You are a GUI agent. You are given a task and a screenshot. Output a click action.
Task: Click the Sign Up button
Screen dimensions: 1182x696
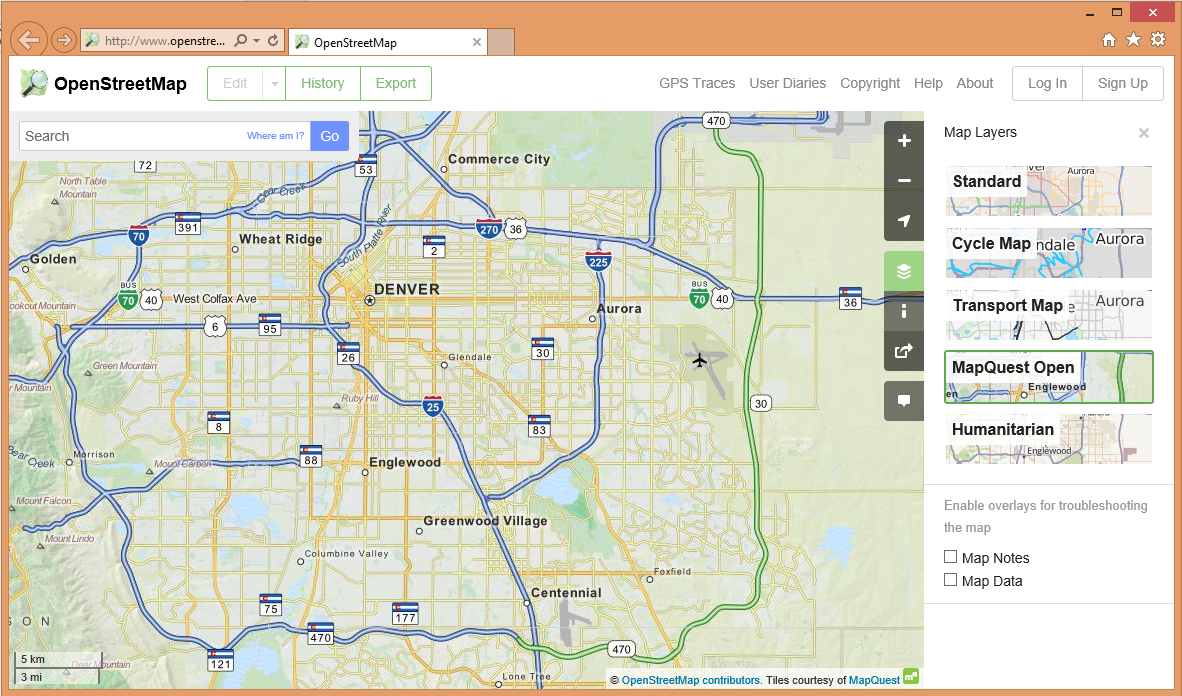1123,84
